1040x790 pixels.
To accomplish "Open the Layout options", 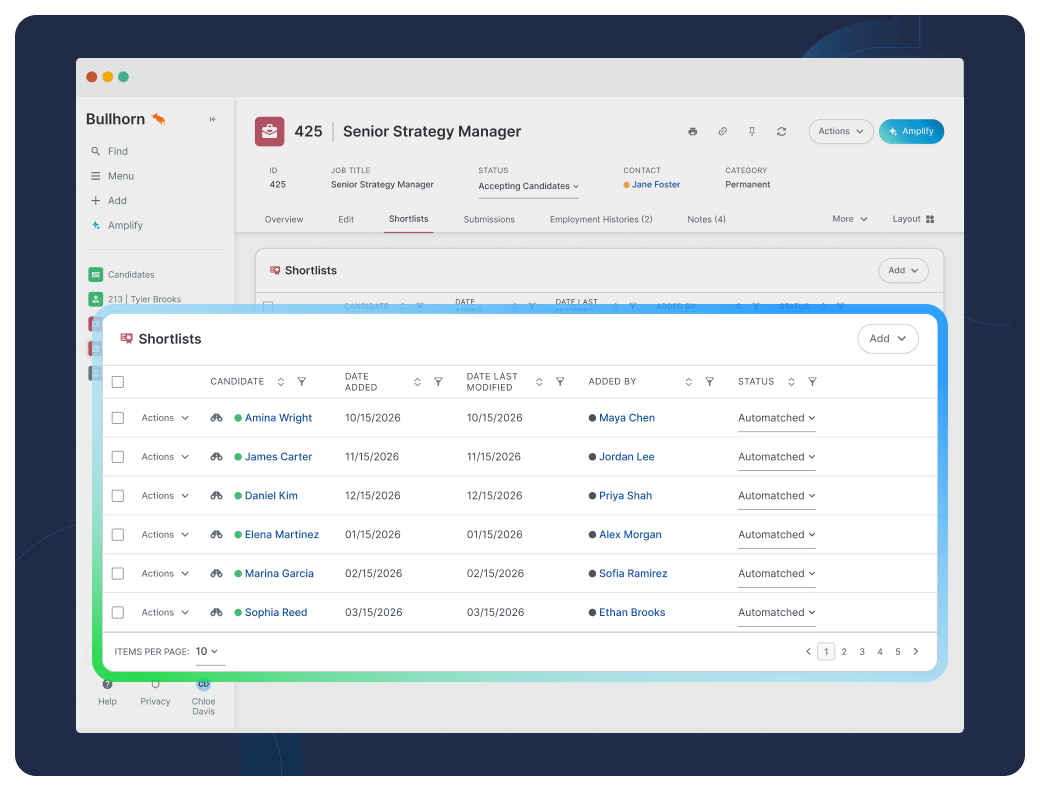I will click(913, 219).
